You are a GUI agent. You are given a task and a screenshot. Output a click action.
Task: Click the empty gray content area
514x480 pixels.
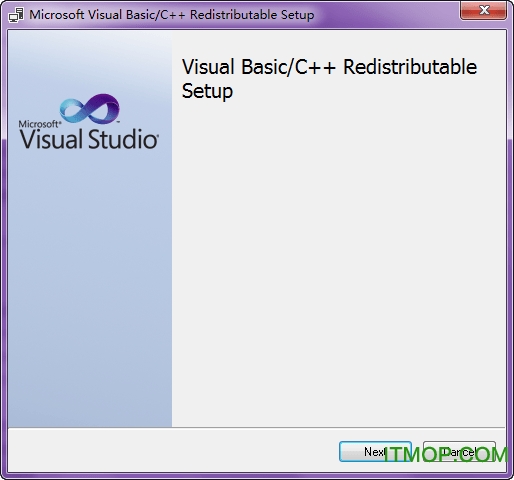click(x=338, y=260)
